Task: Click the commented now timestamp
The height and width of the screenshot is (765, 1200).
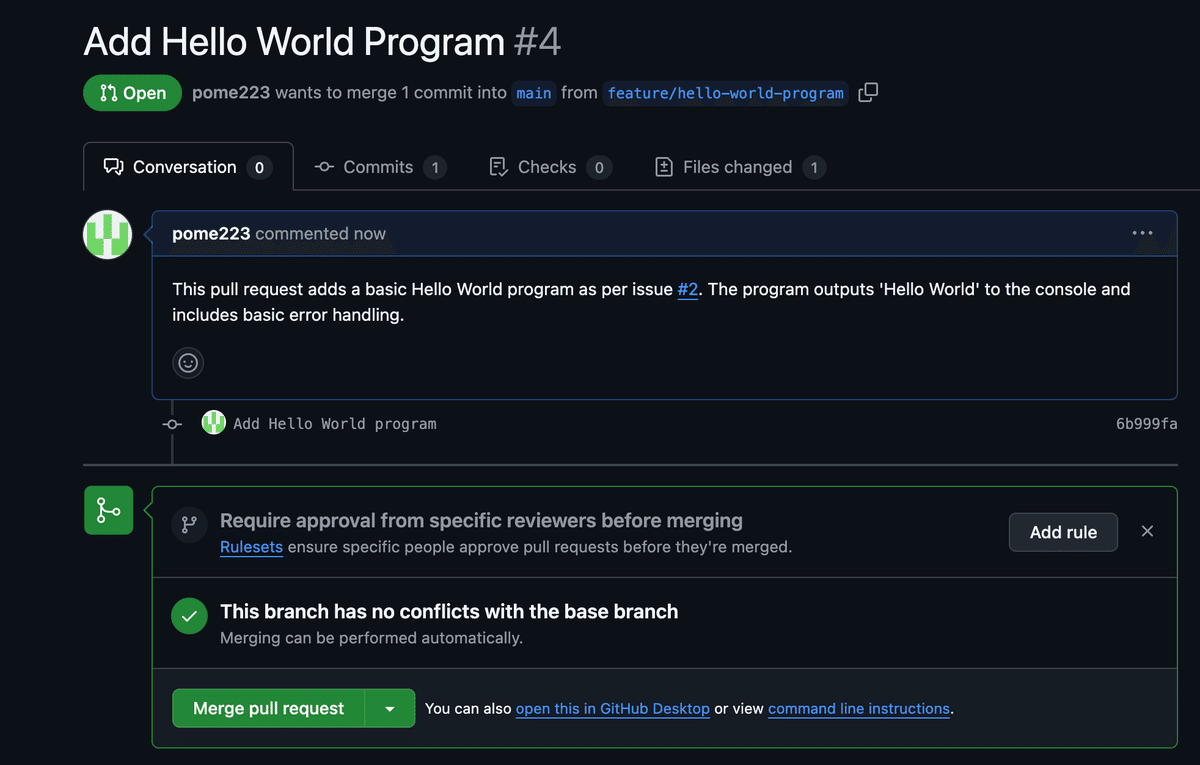Action: [320, 233]
